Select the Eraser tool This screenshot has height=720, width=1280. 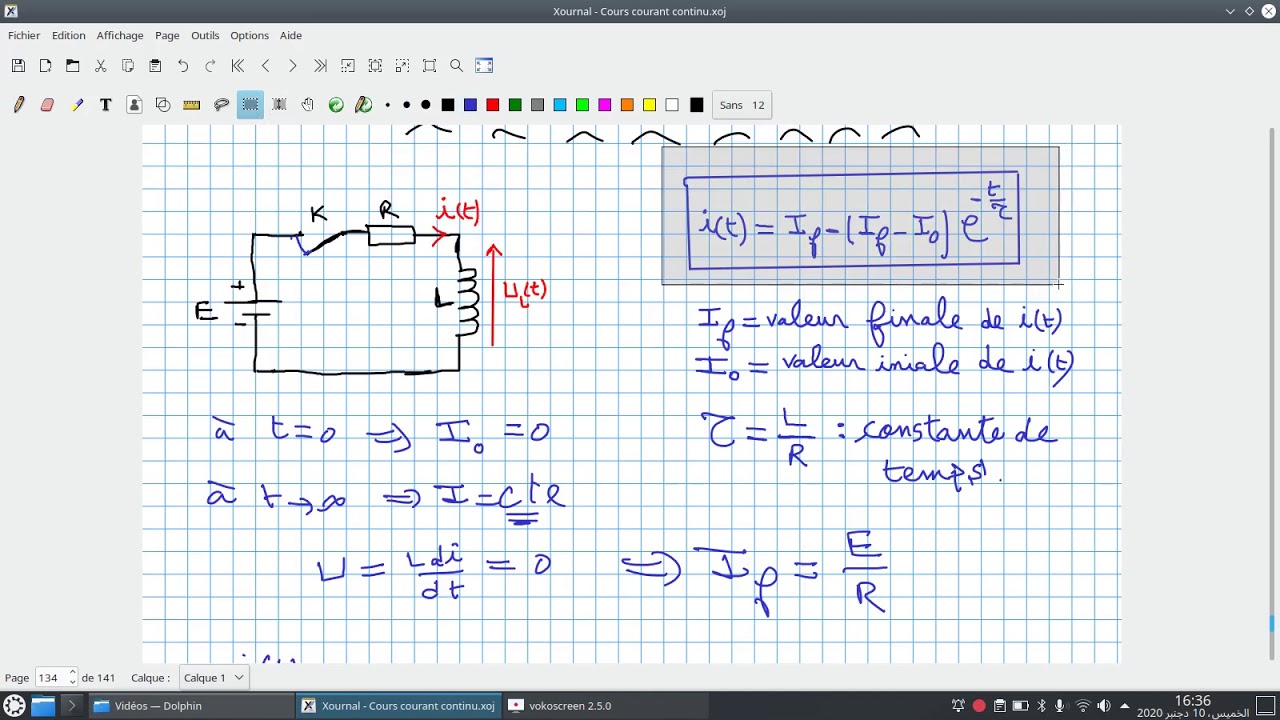47,105
